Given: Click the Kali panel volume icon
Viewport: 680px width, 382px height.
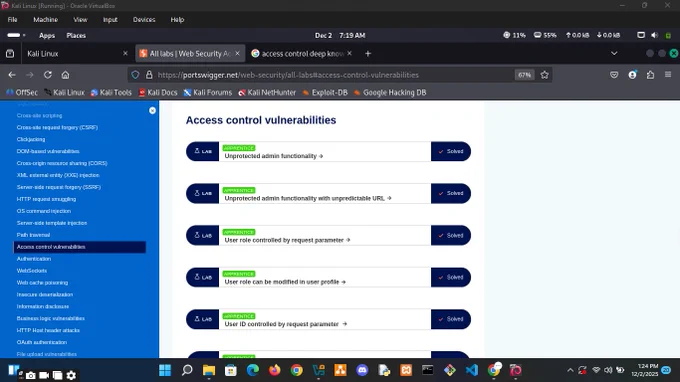Looking at the screenshot, I should [654, 35].
